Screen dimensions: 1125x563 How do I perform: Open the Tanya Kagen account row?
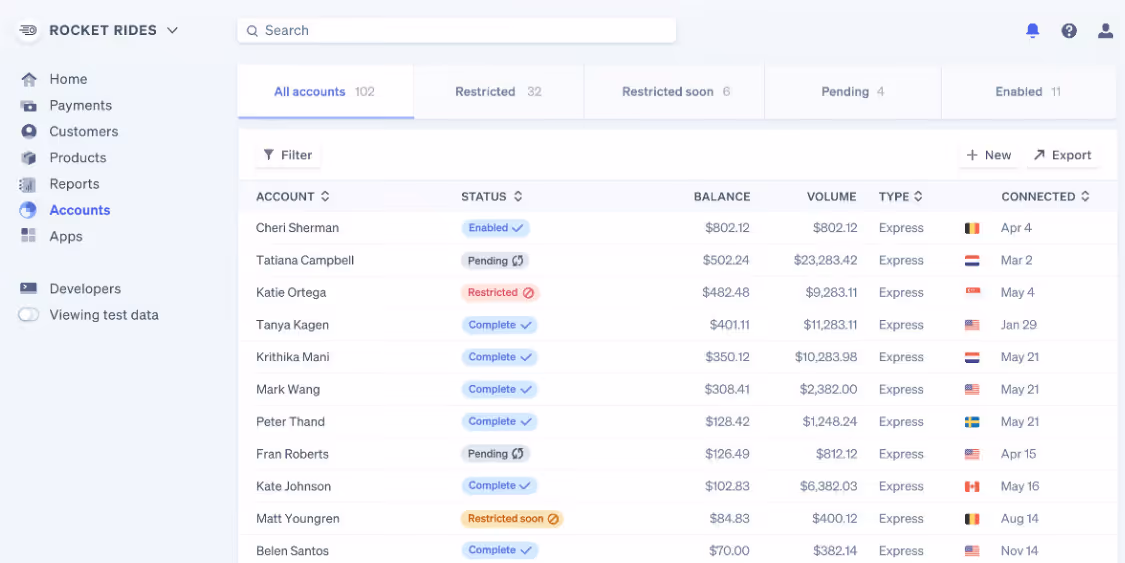pyautogui.click(x=677, y=325)
